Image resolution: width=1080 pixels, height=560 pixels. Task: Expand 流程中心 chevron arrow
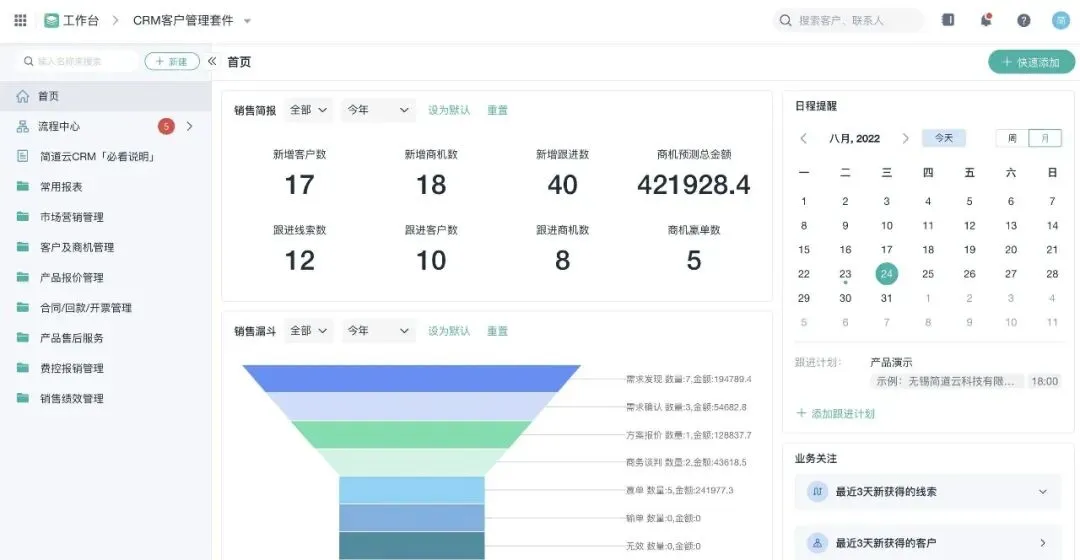pos(189,126)
